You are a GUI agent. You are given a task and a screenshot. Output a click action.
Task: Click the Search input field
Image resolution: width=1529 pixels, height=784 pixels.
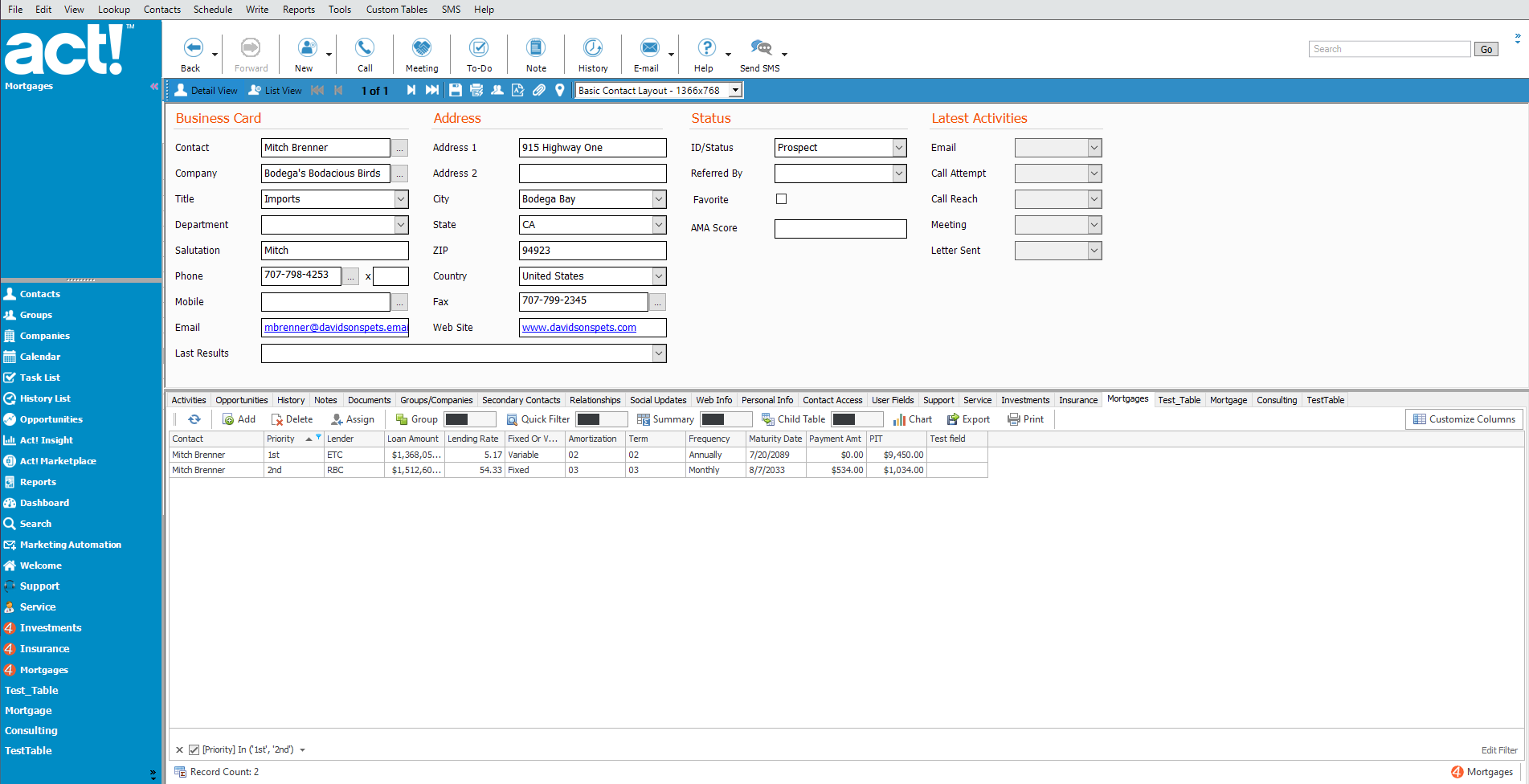1390,49
